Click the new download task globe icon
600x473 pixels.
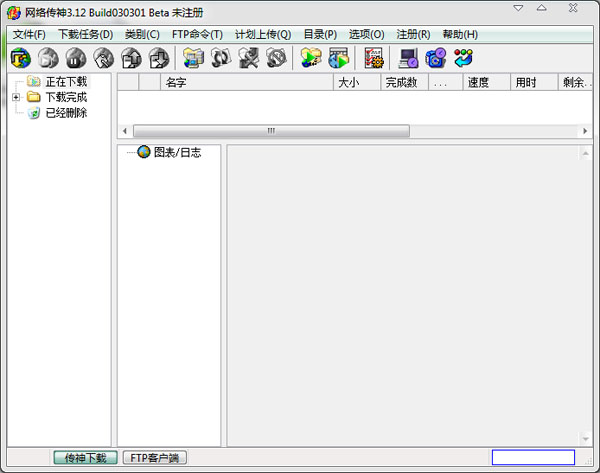pos(20,59)
